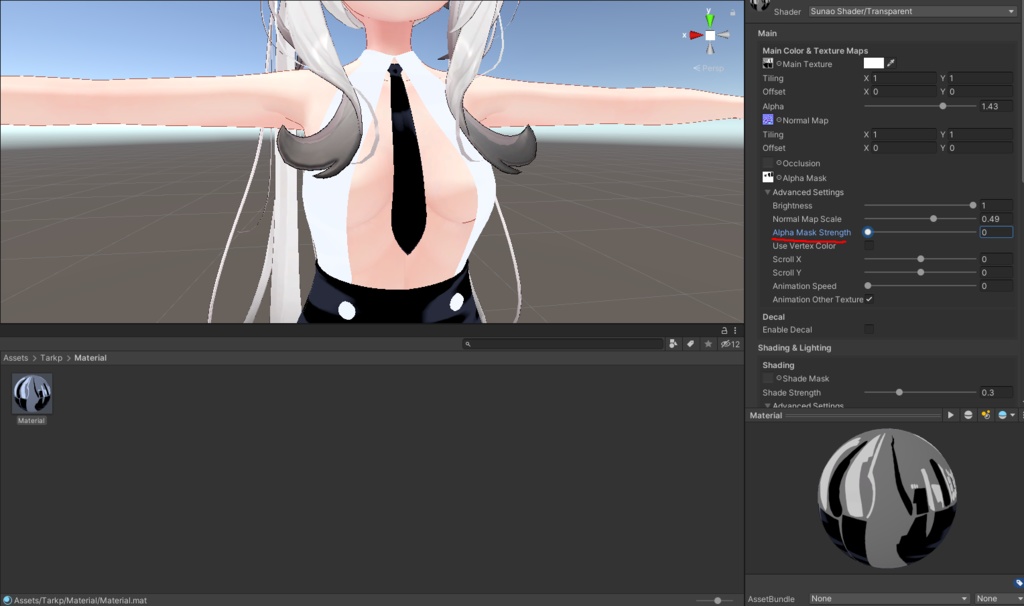Click the Alpha Mask texture icon

[768, 177]
